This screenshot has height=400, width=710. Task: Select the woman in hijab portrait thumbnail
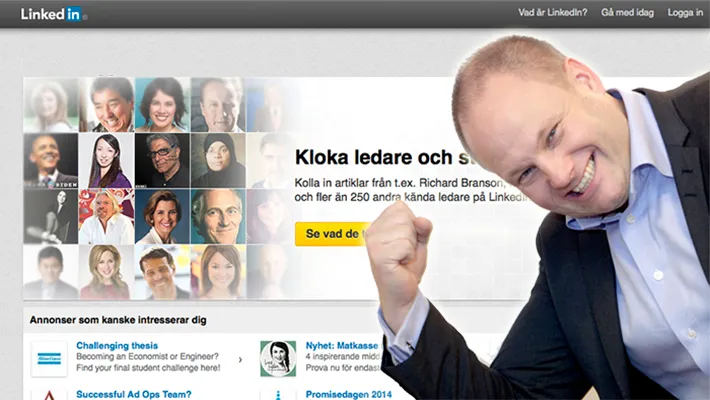click(218, 160)
